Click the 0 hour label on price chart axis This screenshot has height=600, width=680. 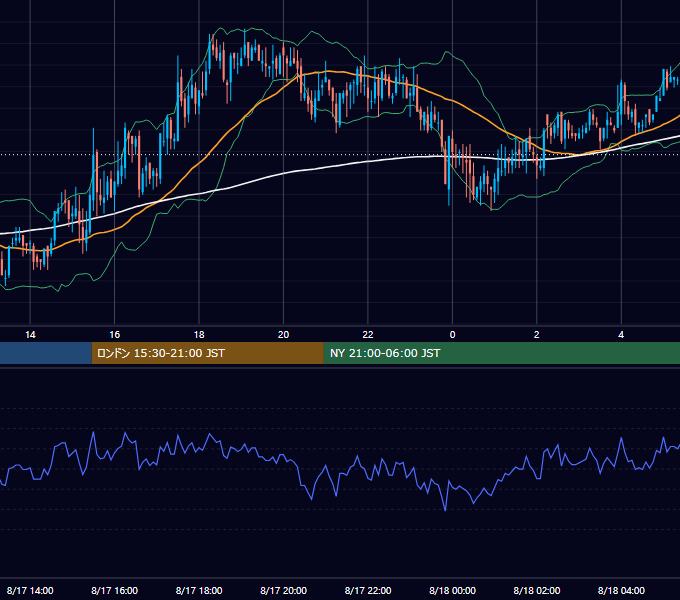[452, 335]
